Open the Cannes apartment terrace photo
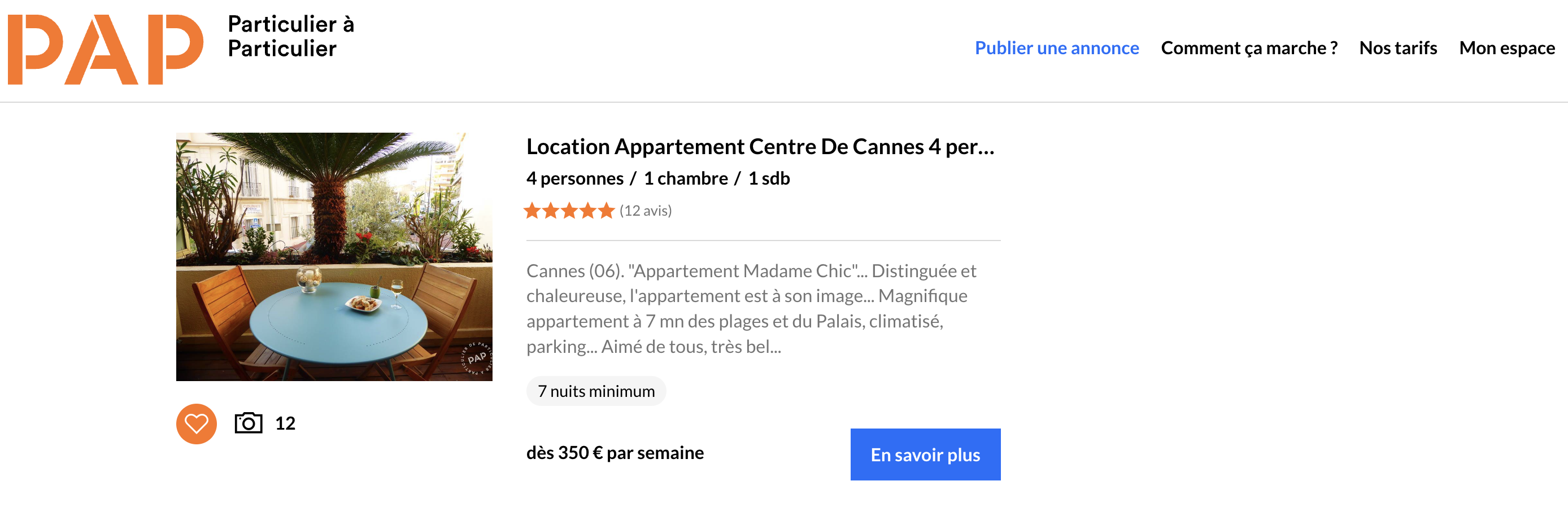Viewport: 1568px width, 507px height. pos(334,256)
